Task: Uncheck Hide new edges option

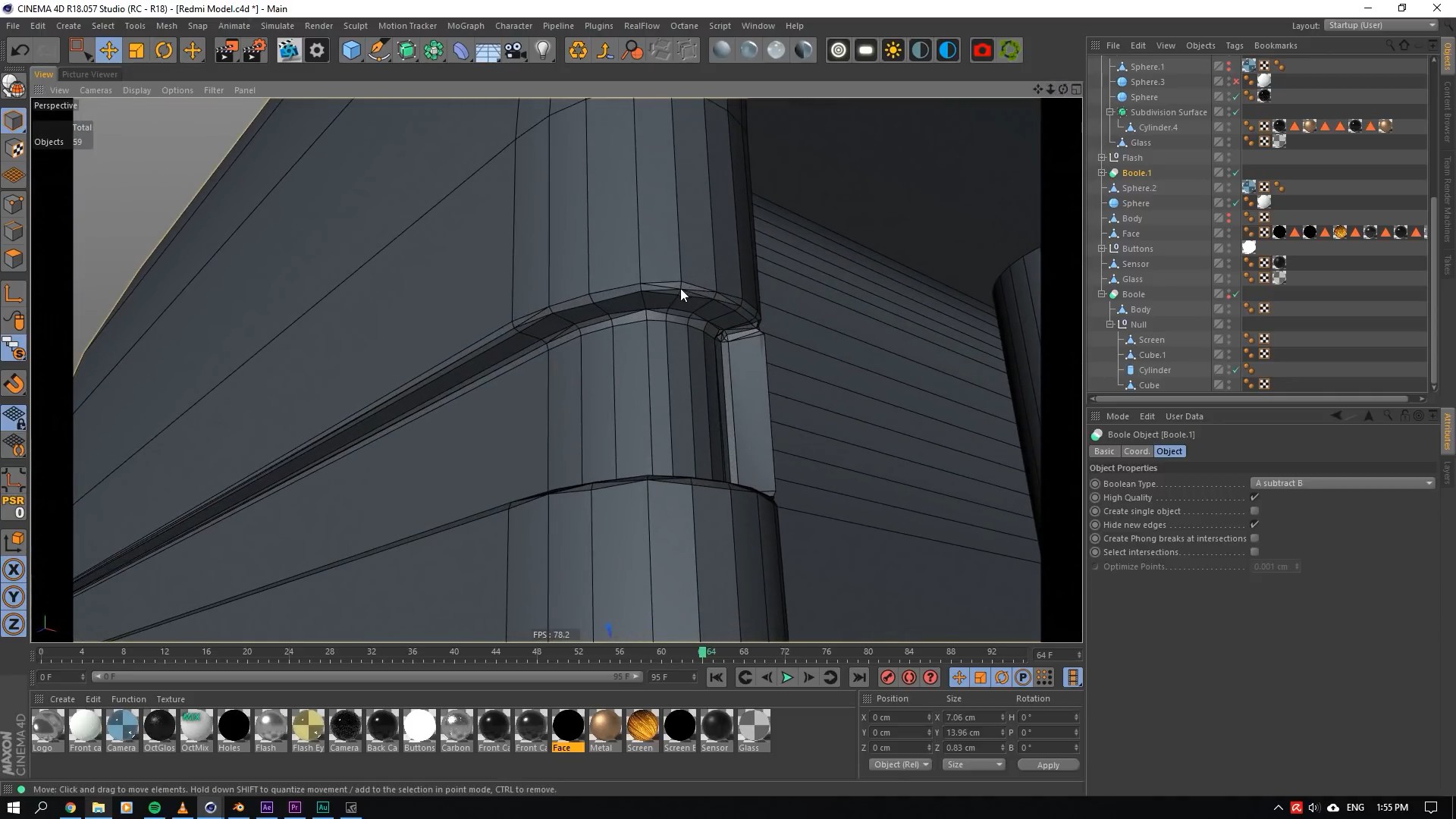Action: coord(1254,525)
